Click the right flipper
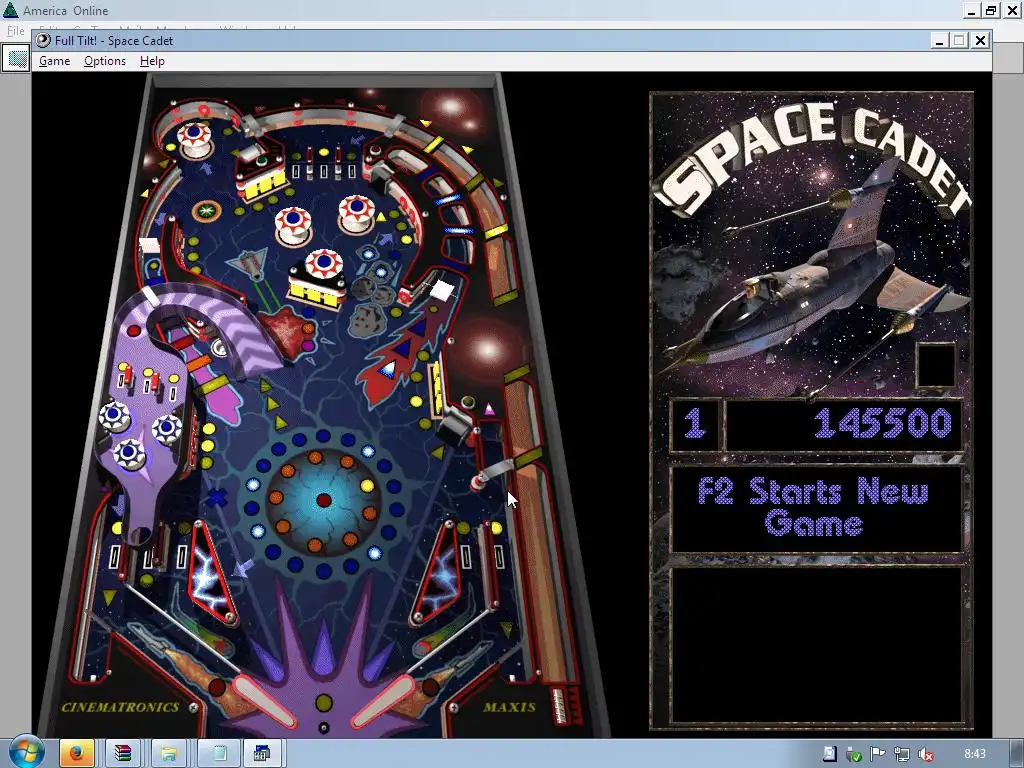The image size is (1024, 768). (383, 700)
